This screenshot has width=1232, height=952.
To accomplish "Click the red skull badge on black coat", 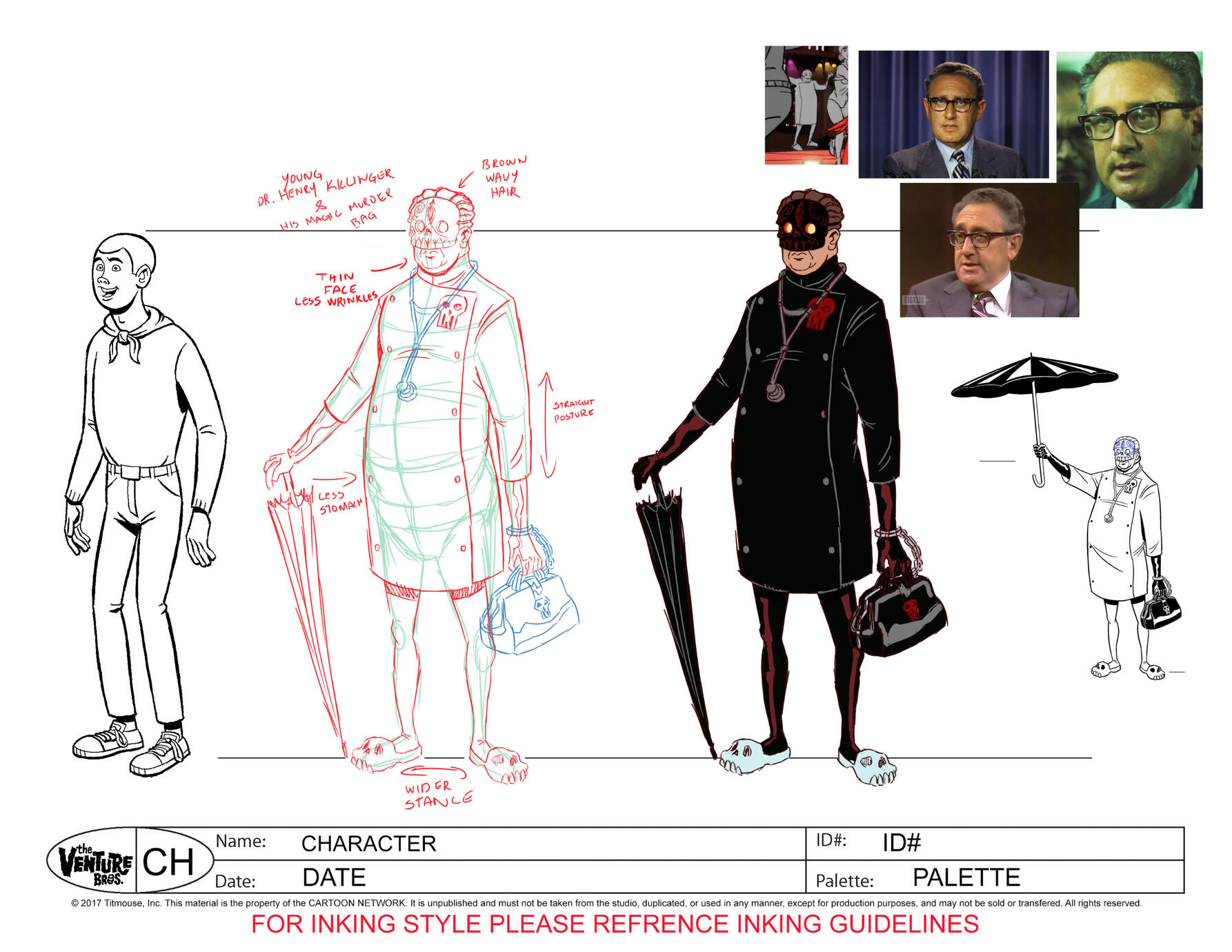I will (x=819, y=313).
